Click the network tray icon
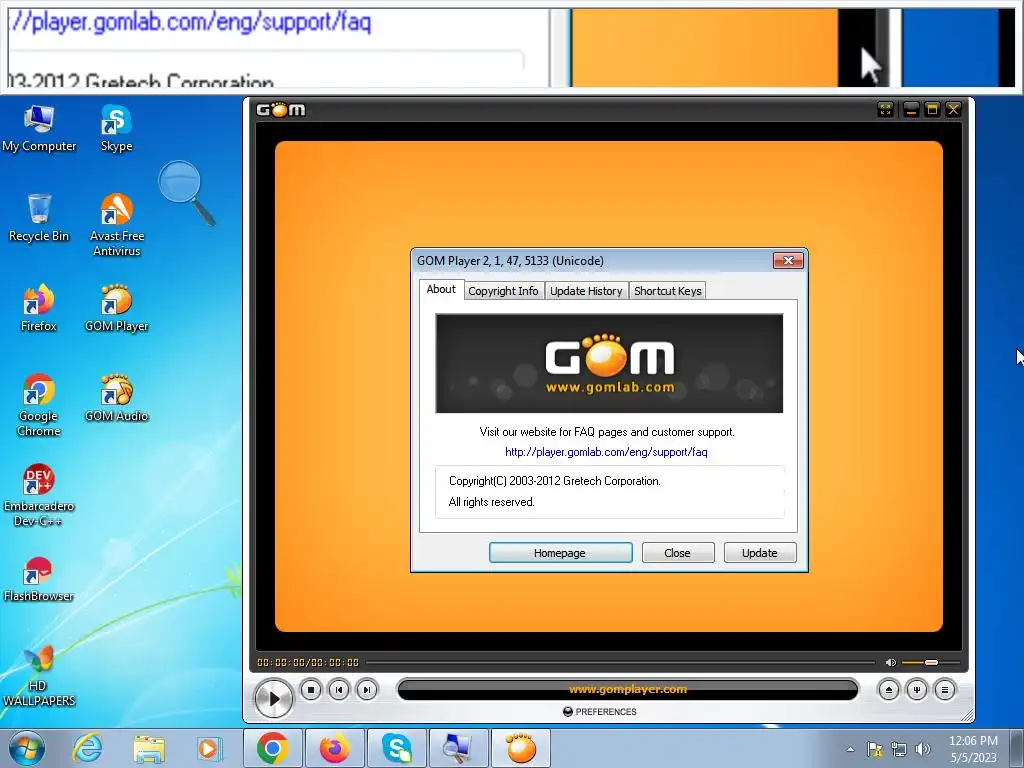 click(899, 749)
